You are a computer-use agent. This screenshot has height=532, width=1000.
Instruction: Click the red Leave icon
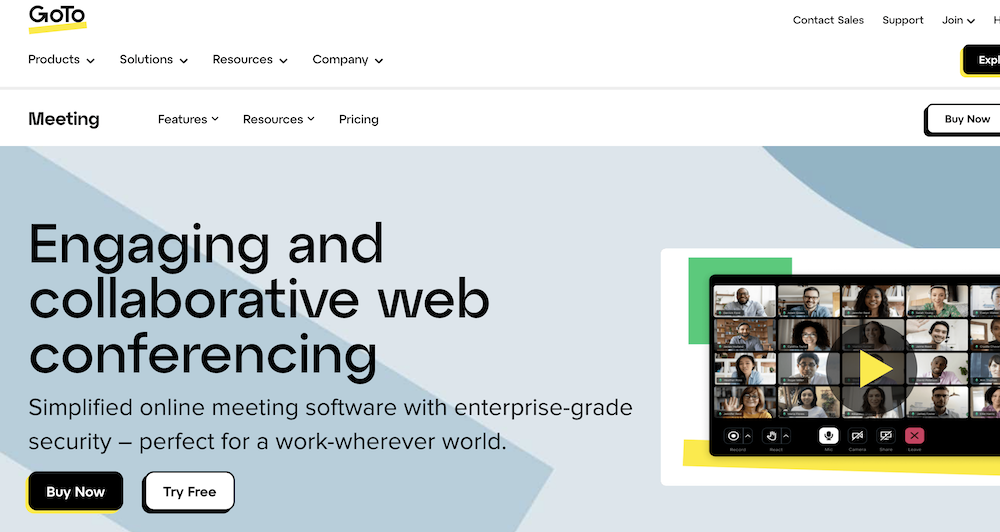click(914, 436)
